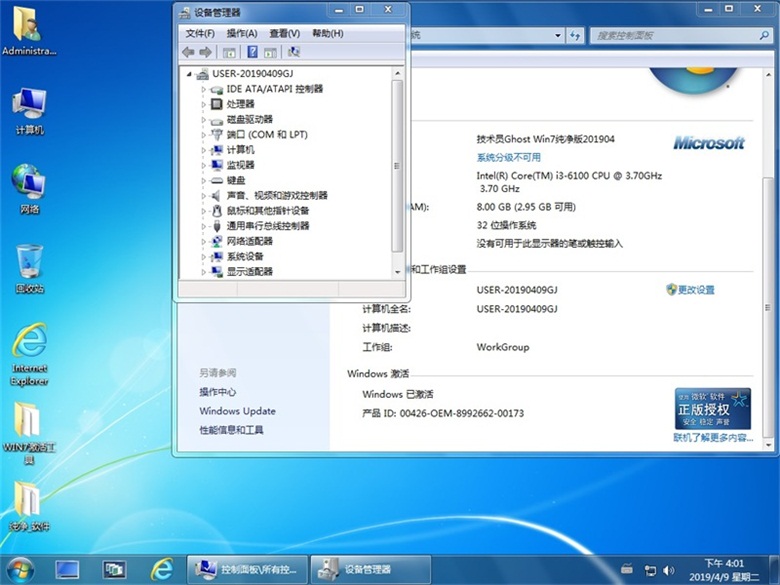Open the Windows Update link
The image size is (780, 585).
point(237,411)
